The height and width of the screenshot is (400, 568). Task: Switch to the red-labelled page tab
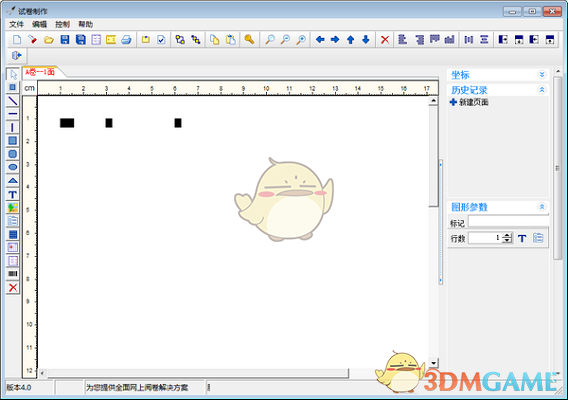click(x=41, y=72)
